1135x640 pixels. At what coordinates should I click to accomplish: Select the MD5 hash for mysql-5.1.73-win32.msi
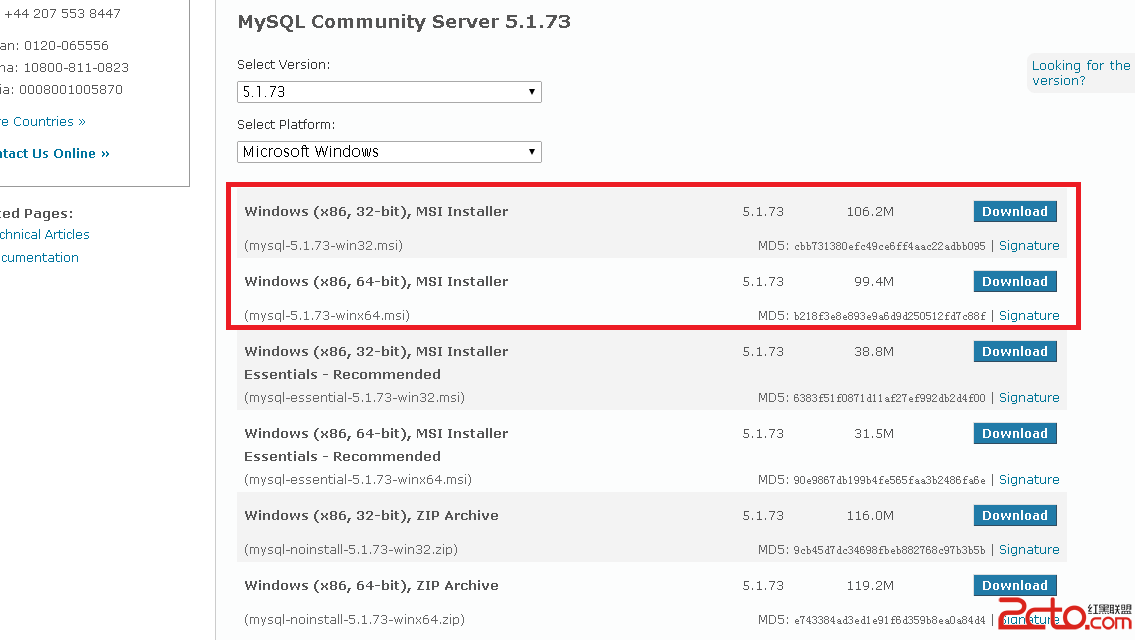coord(890,246)
